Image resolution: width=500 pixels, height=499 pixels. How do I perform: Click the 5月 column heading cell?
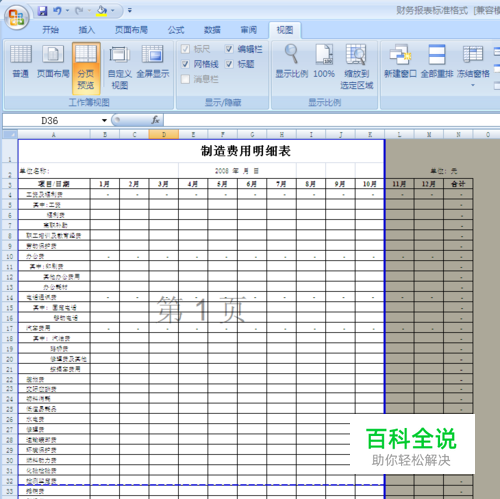click(222, 184)
